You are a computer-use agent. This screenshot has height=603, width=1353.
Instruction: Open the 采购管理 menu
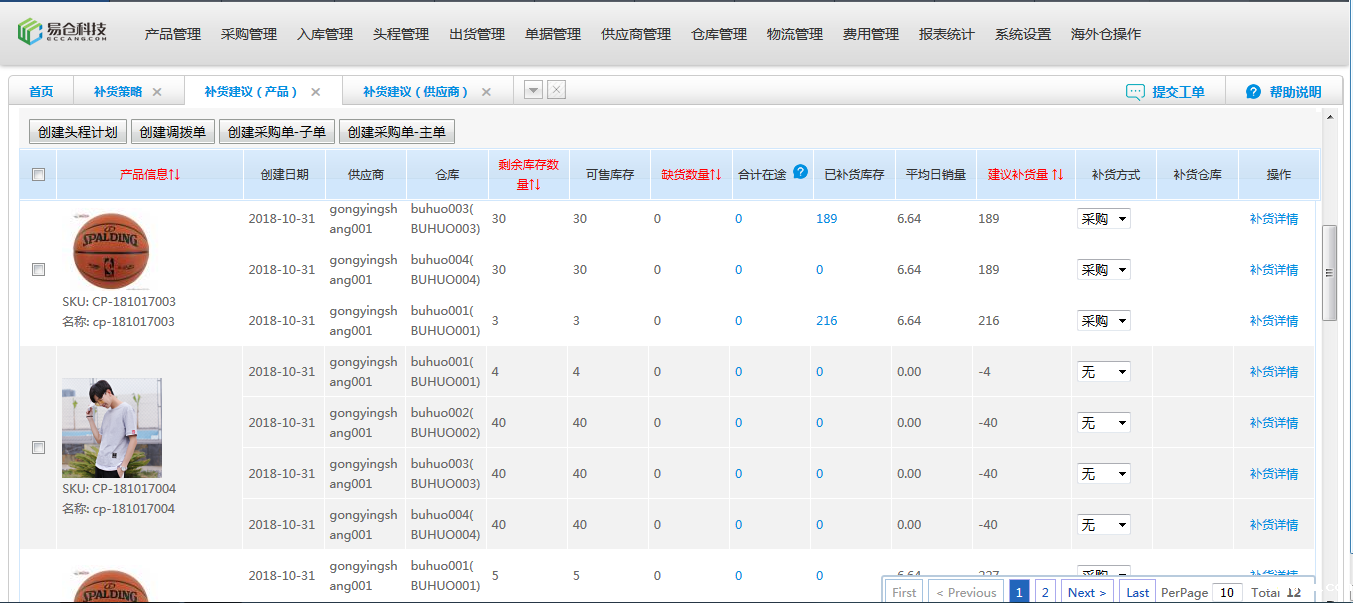click(x=248, y=34)
